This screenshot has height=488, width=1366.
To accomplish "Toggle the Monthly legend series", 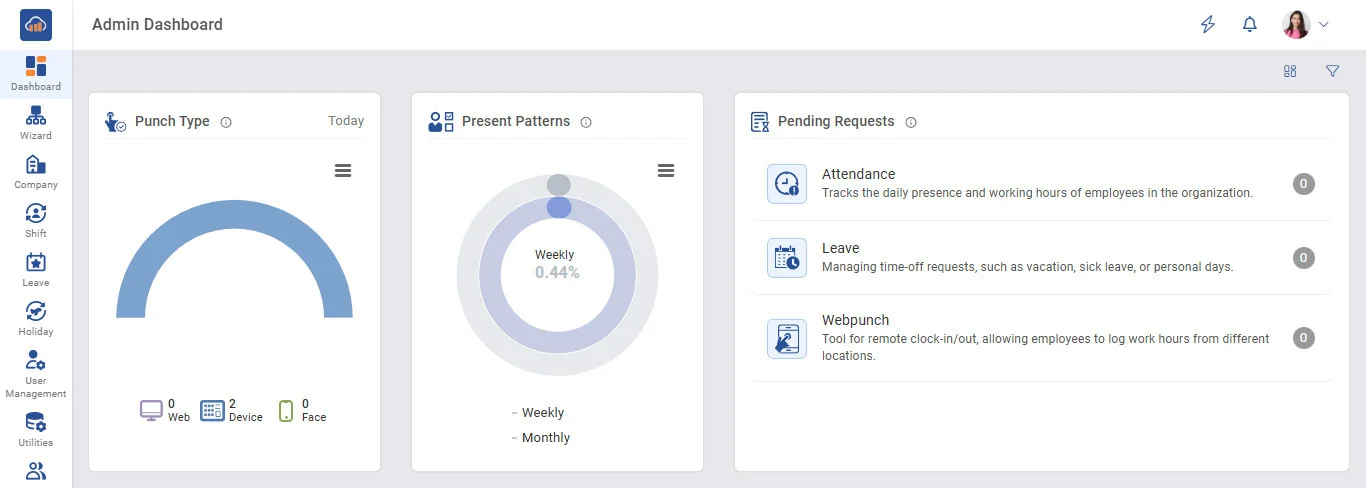I will tap(545, 438).
